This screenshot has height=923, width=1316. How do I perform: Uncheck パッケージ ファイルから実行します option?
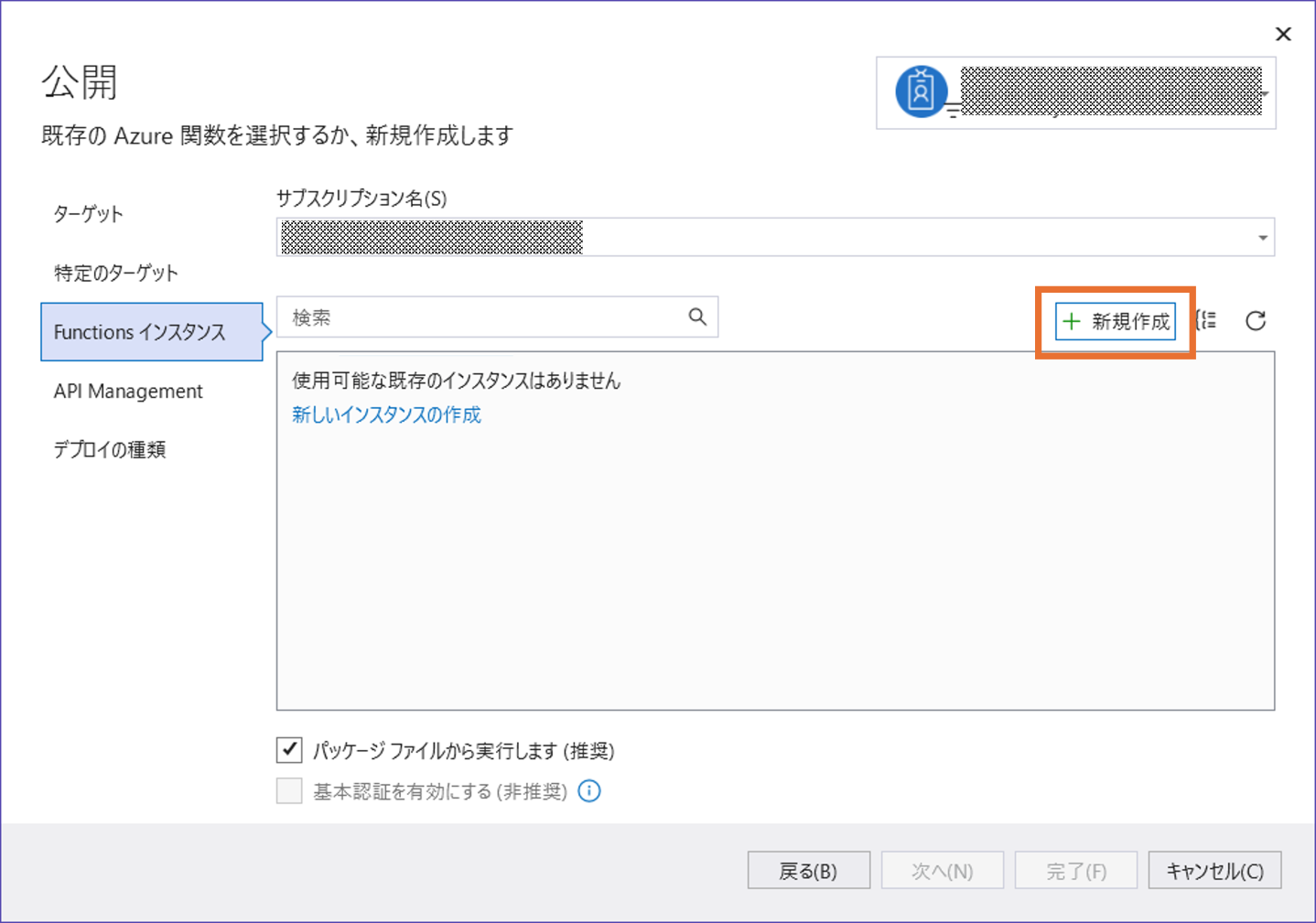[x=288, y=749]
